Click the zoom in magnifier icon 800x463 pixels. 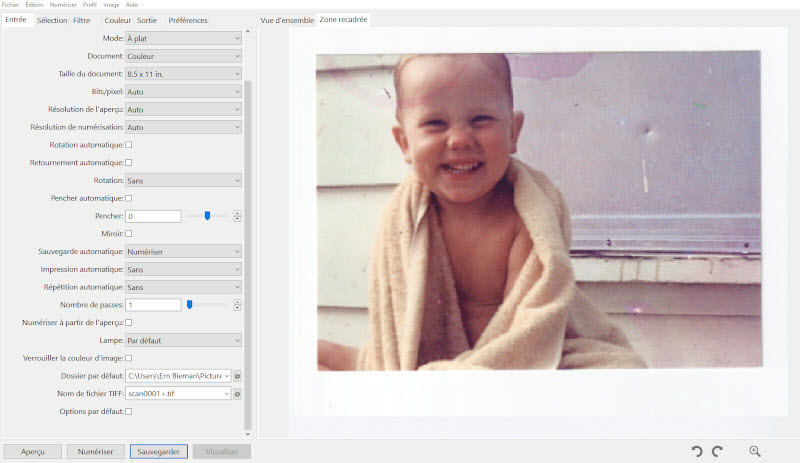point(755,452)
